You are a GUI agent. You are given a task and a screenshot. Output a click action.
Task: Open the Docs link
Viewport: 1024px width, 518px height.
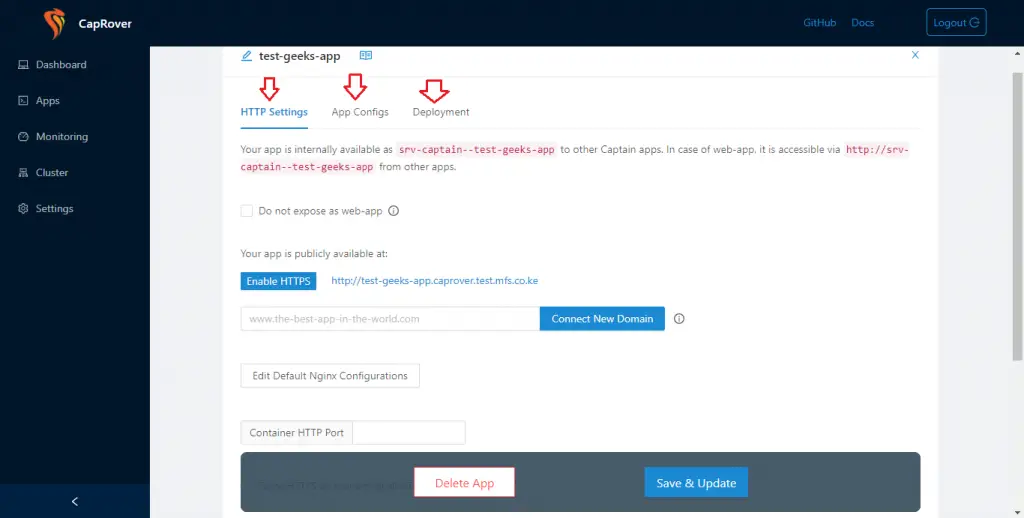(863, 22)
